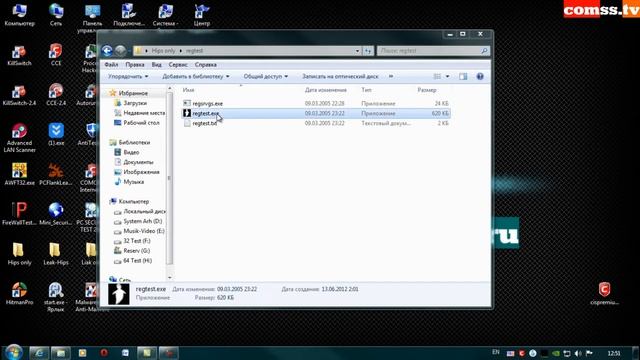
Task: Select System Arh (D:) drive
Action: [x=142, y=221]
